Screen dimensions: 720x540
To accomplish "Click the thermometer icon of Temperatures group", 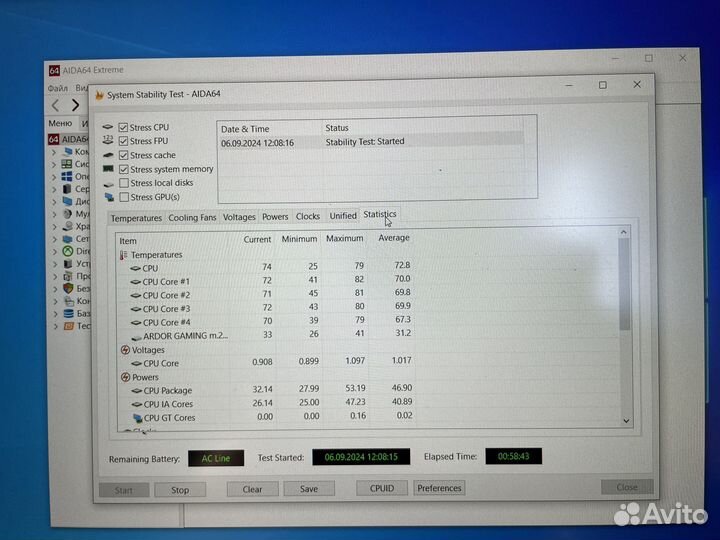I will pos(124,255).
